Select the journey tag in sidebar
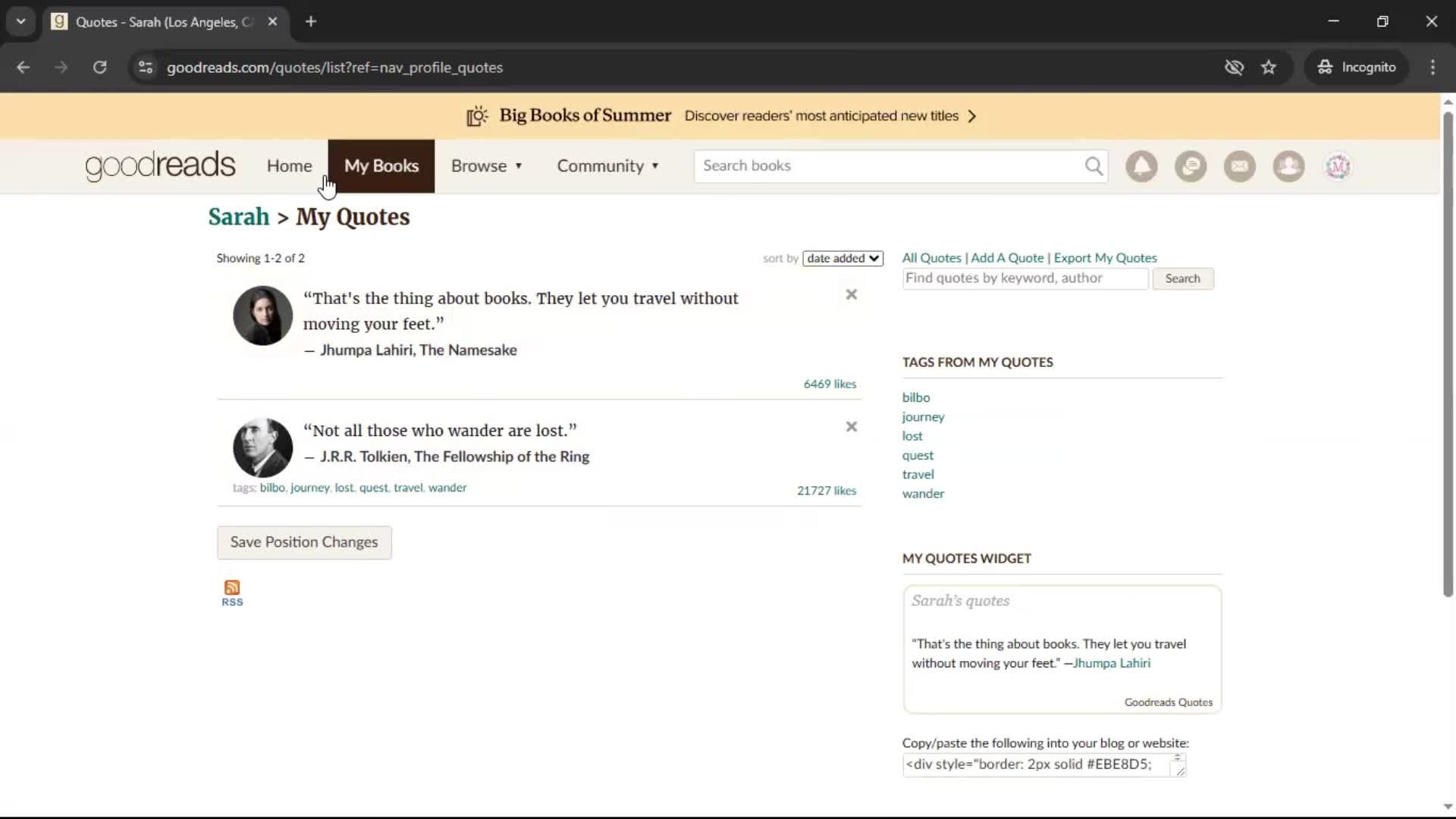 point(923,417)
